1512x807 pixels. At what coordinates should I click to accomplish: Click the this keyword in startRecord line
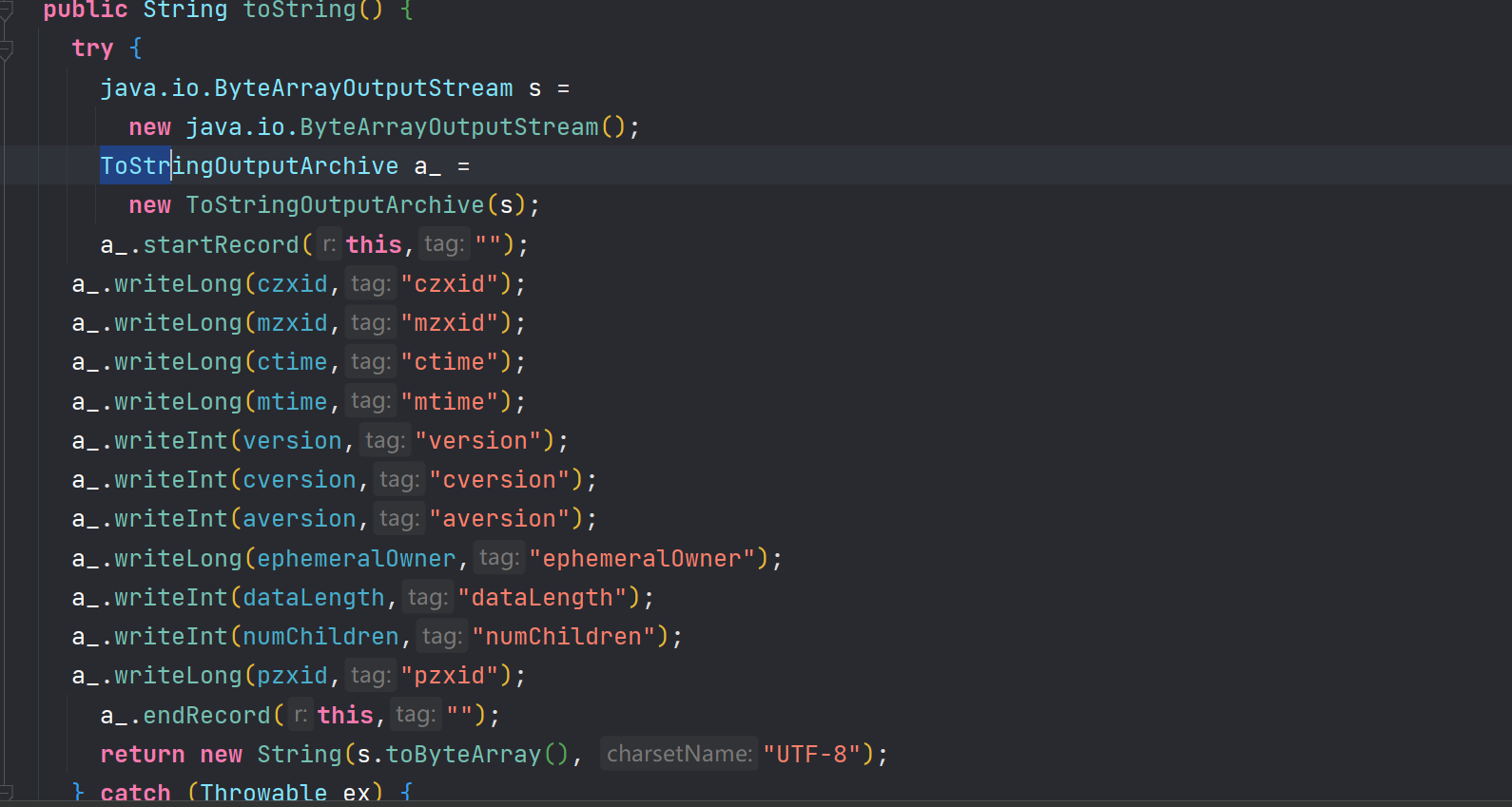click(374, 245)
